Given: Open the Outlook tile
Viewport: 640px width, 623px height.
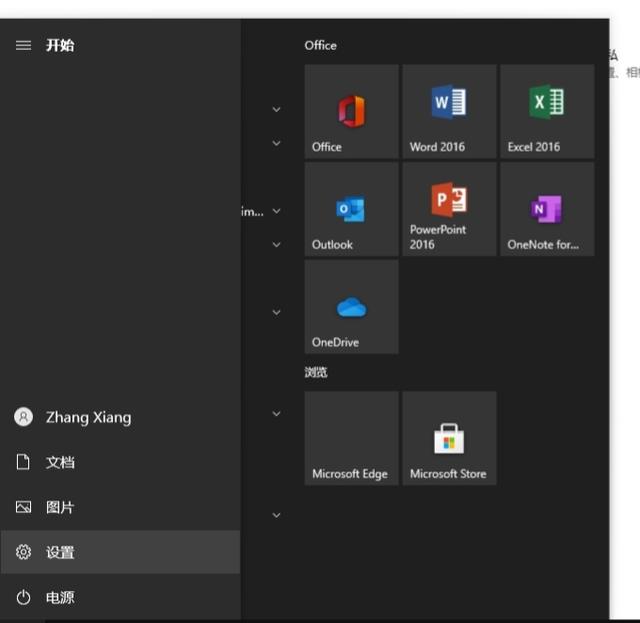Looking at the screenshot, I should 351,209.
